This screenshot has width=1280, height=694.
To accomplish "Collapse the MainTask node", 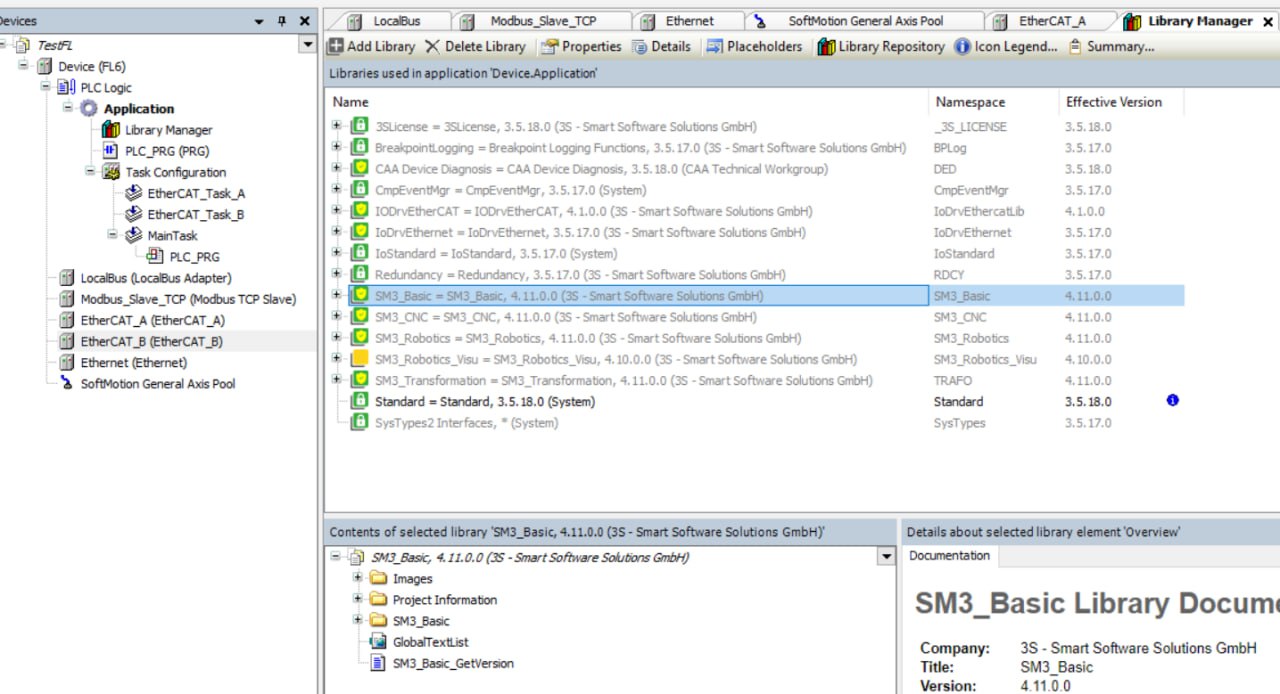I will click(112, 235).
